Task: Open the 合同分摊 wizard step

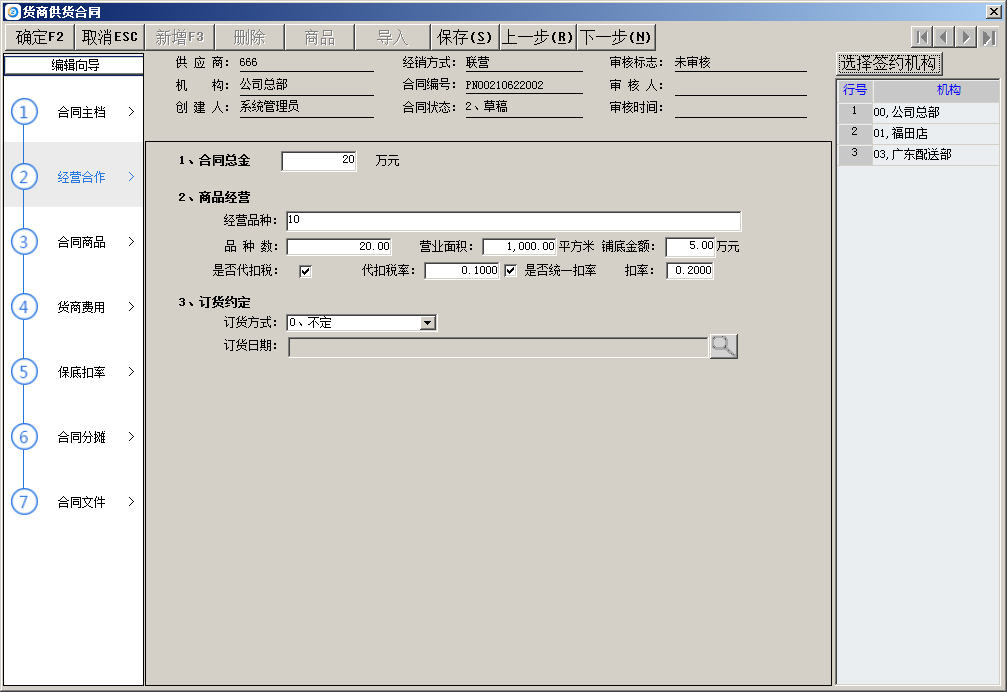Action: click(x=81, y=437)
